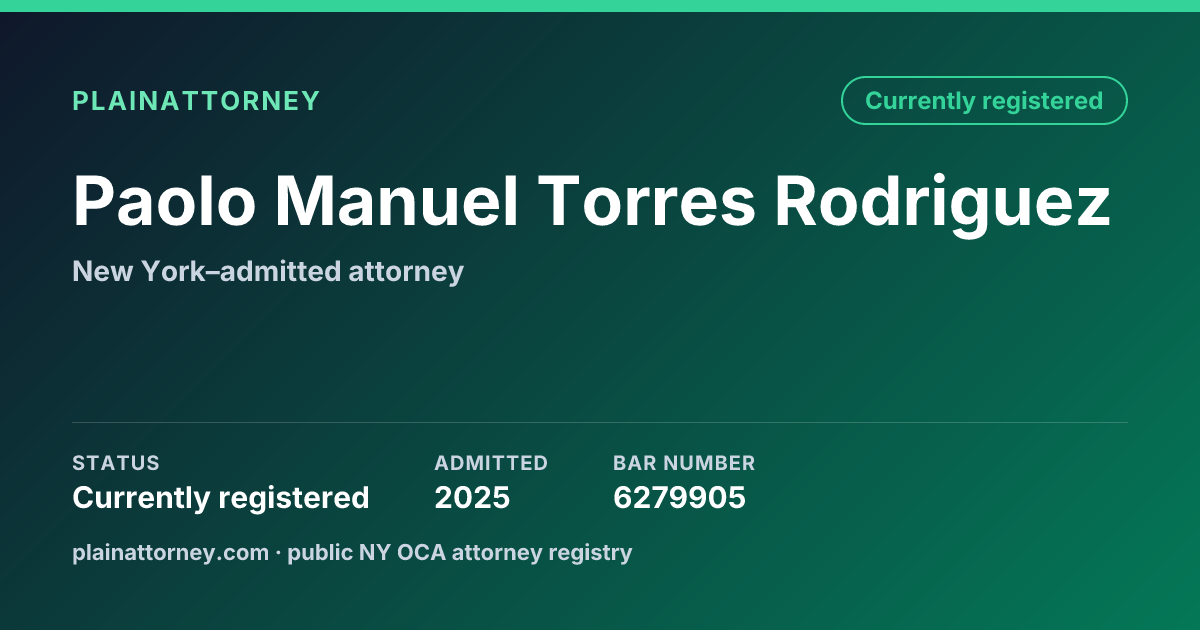1200x630 pixels.
Task: Click the surname Rodriguez in the heading
Action: pos(943,201)
